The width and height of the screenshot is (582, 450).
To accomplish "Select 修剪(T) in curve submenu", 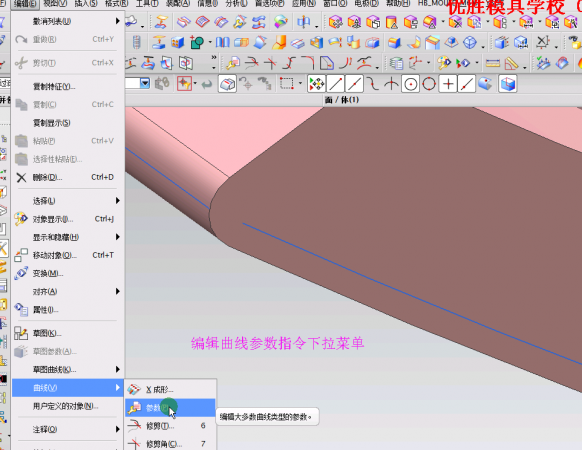I will (x=170, y=426).
